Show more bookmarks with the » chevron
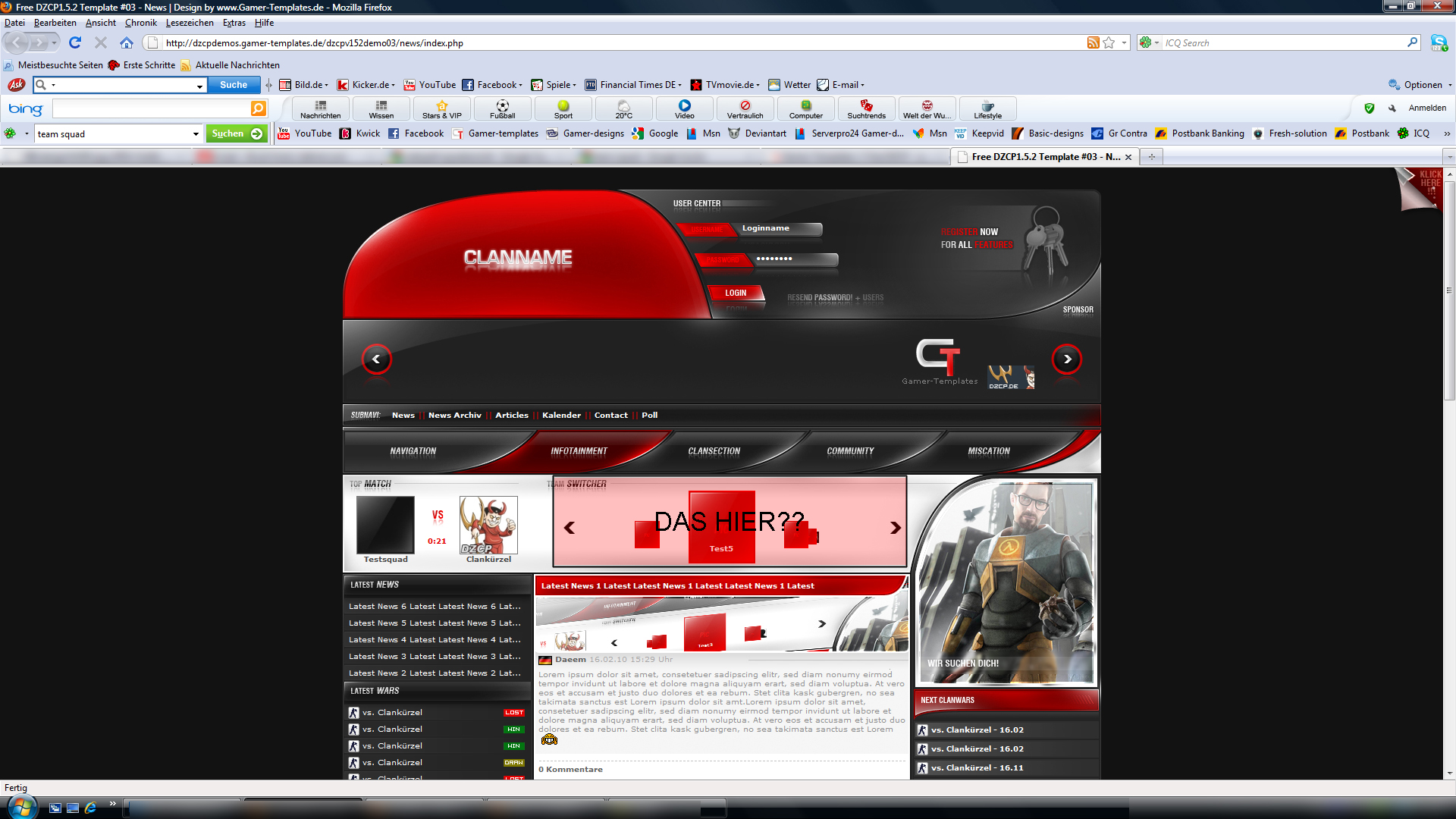 click(1447, 133)
